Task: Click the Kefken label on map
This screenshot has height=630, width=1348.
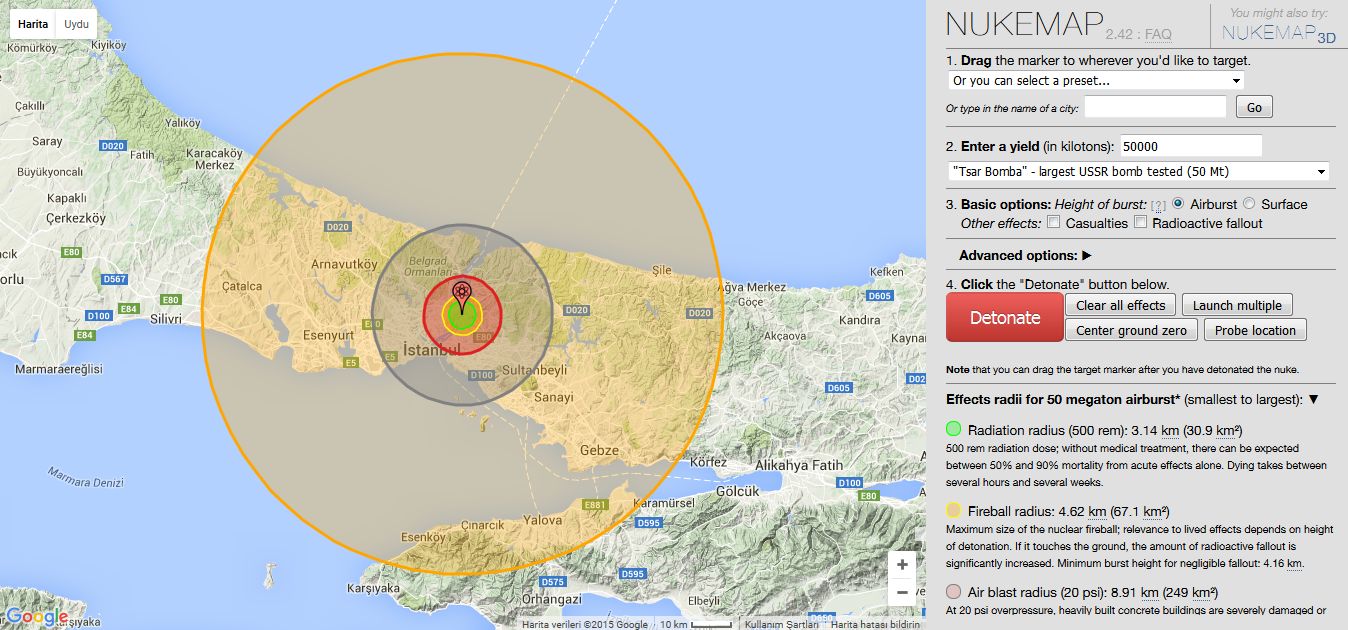Action: 887,271
